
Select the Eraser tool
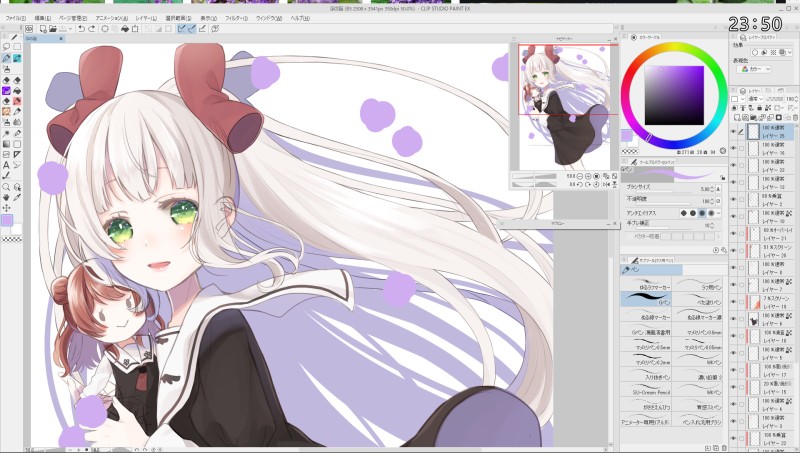(7, 80)
